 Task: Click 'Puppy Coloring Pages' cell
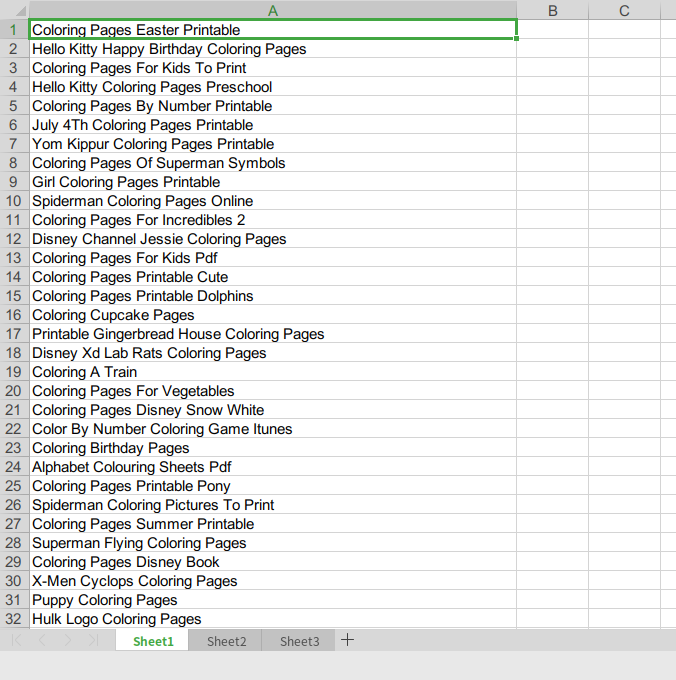pyautogui.click(x=273, y=600)
